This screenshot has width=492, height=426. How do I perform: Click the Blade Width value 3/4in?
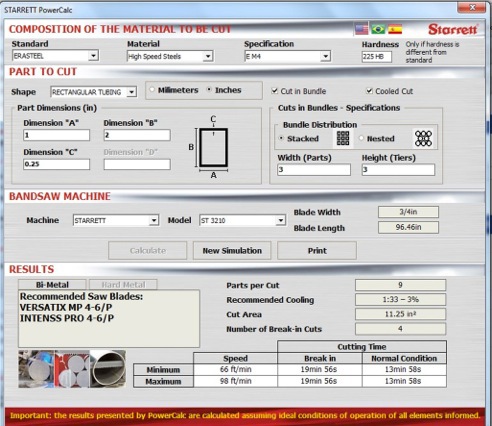click(408, 212)
